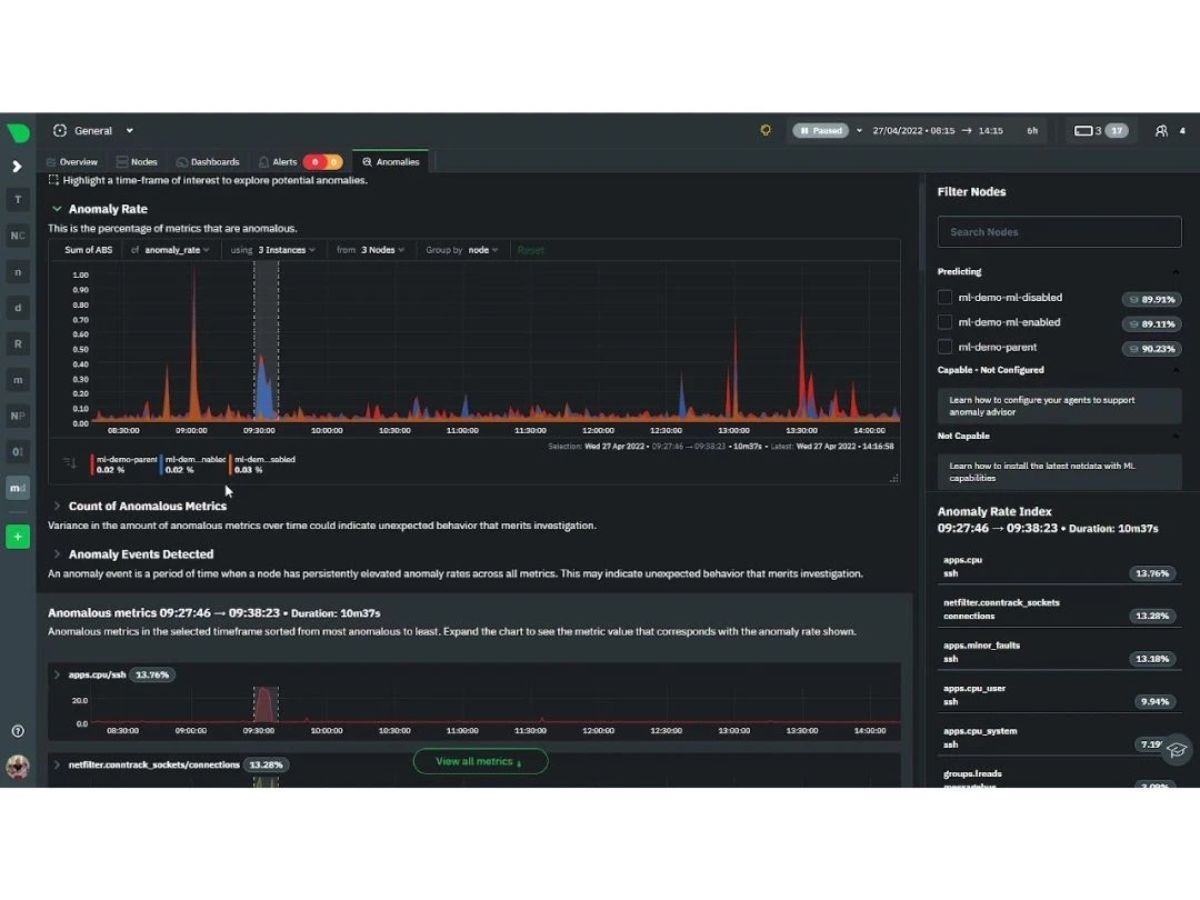This screenshot has height=900, width=1200.
Task: Collapse the Anomaly Rate section
Action: pyautogui.click(x=57, y=209)
